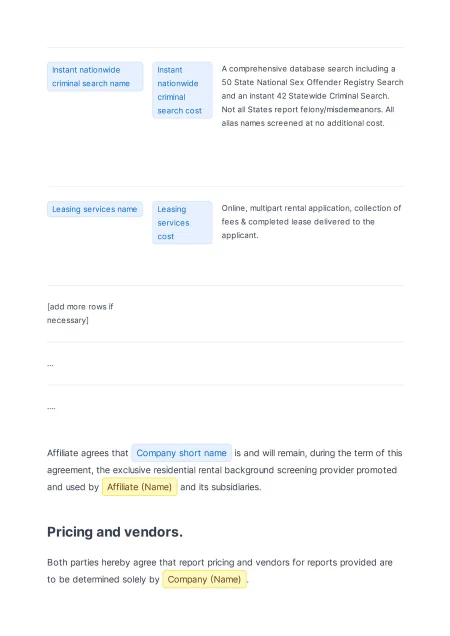Click the 'Pricing and vendors.' heading
This screenshot has width=450, height=636.
115,532
